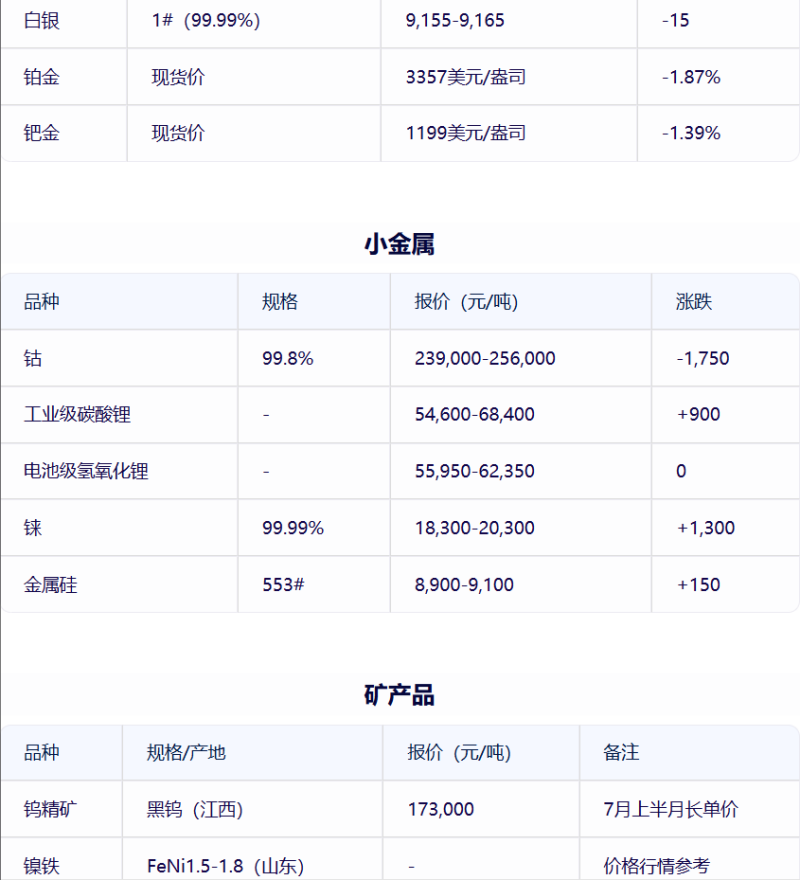
Task: Click the 铼 price 18,300-20,300
Action: coord(474,528)
